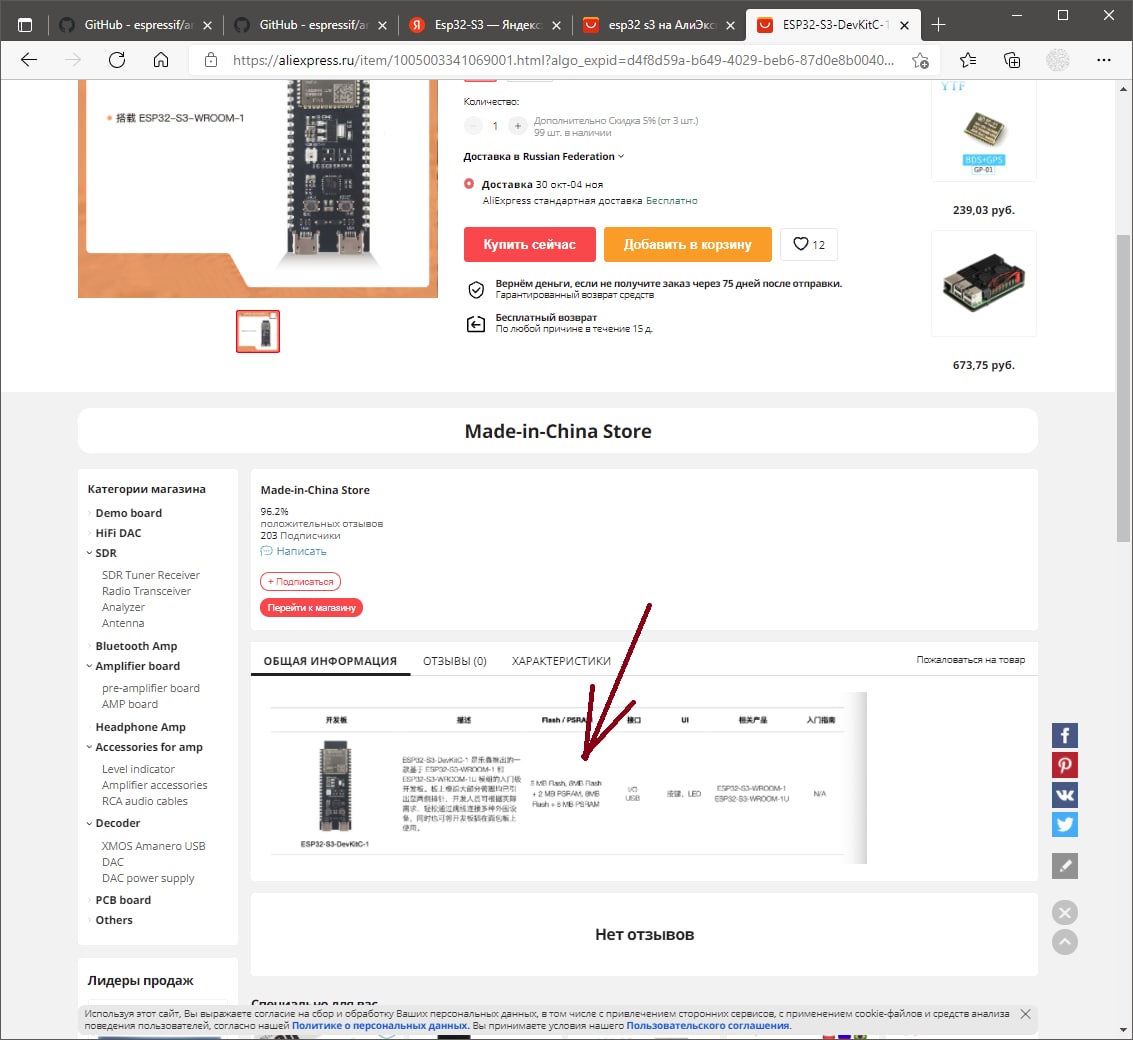The height and width of the screenshot is (1040, 1133).
Task: Open the PCB board category
Action: click(123, 900)
